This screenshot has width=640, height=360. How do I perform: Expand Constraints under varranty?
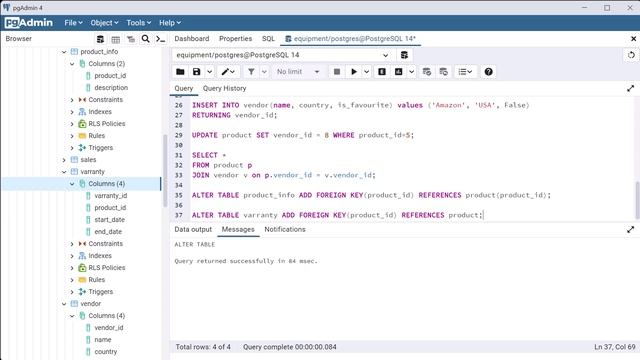(72, 244)
